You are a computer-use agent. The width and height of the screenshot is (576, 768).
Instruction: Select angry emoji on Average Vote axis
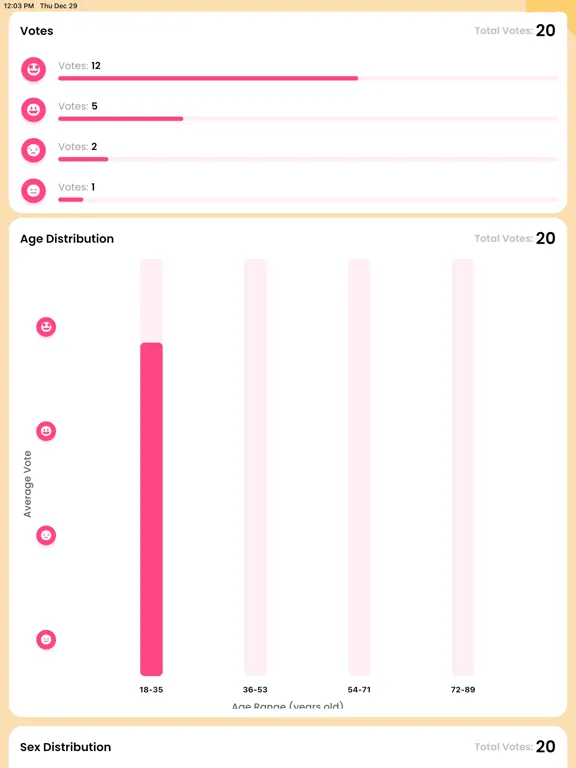pyautogui.click(x=46, y=535)
